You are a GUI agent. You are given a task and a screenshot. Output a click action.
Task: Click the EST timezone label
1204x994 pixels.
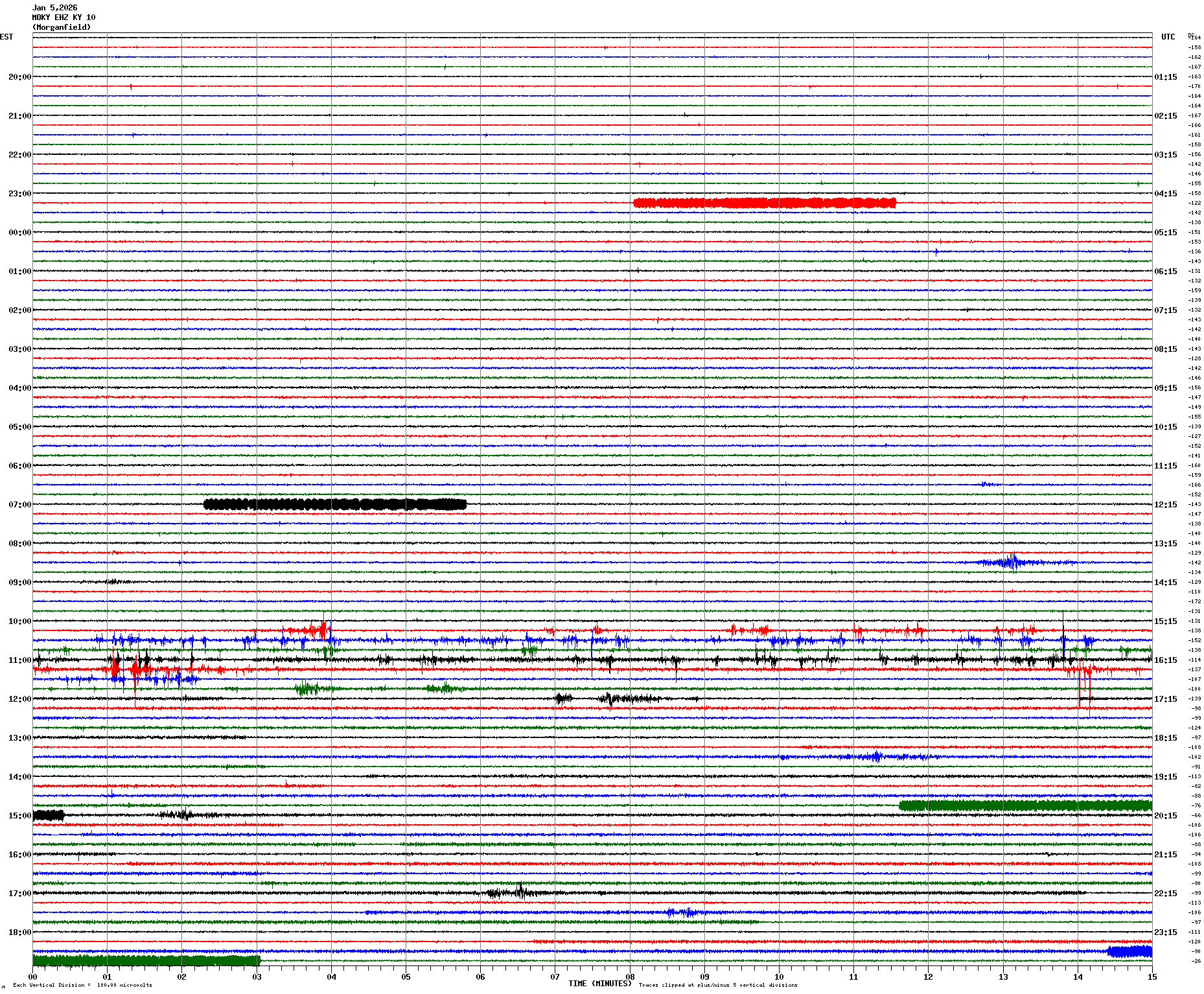point(6,37)
